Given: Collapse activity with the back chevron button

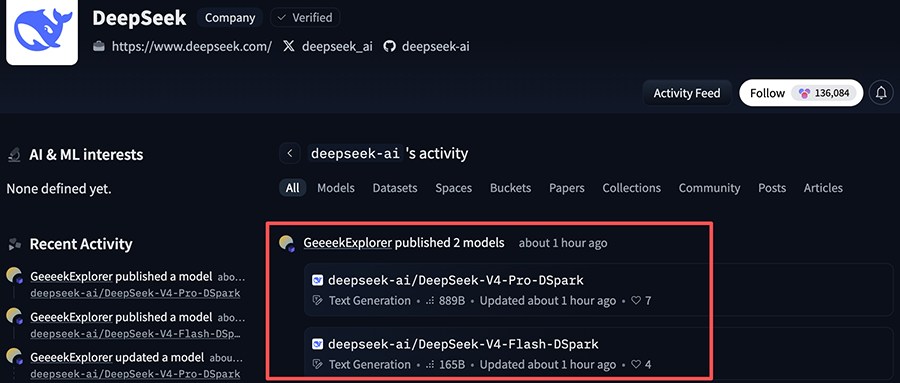Looking at the screenshot, I should pyautogui.click(x=290, y=153).
